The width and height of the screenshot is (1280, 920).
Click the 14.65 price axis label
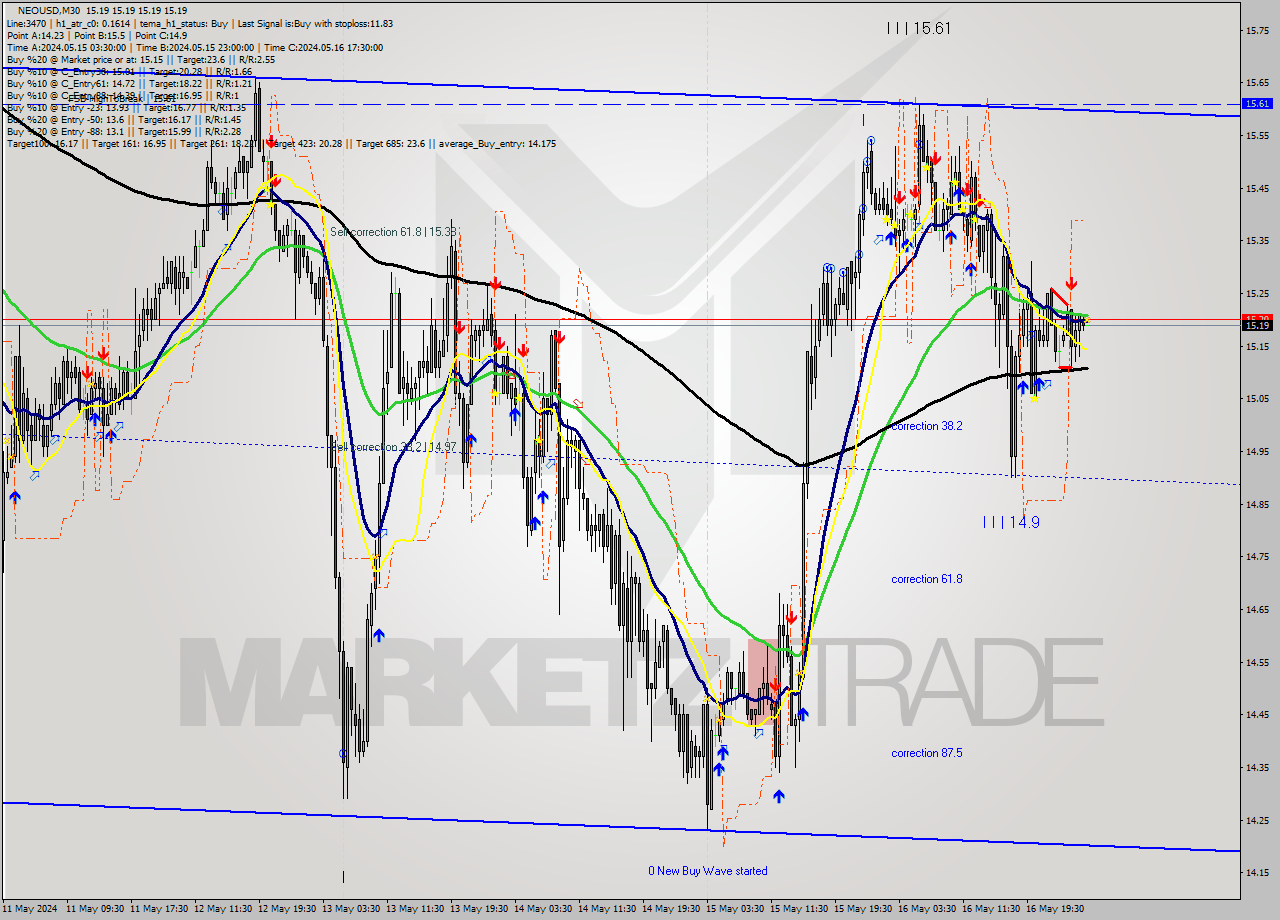(1257, 609)
